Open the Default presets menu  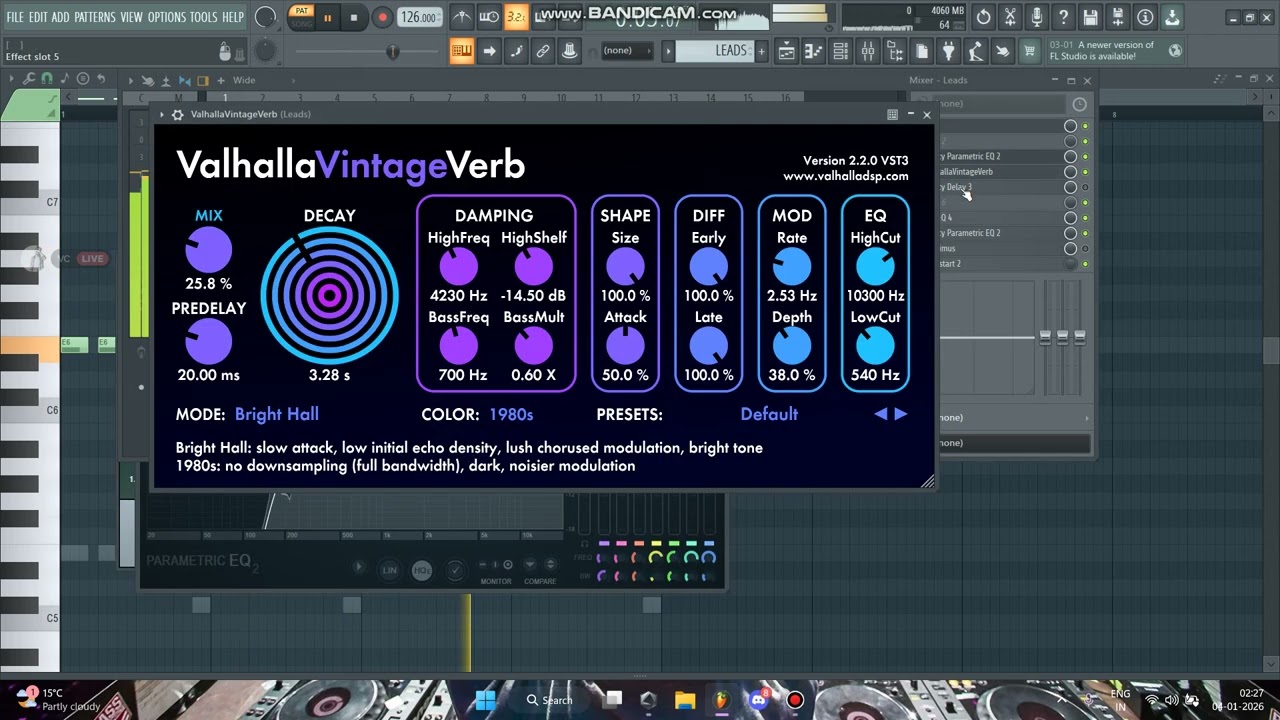[x=769, y=414]
